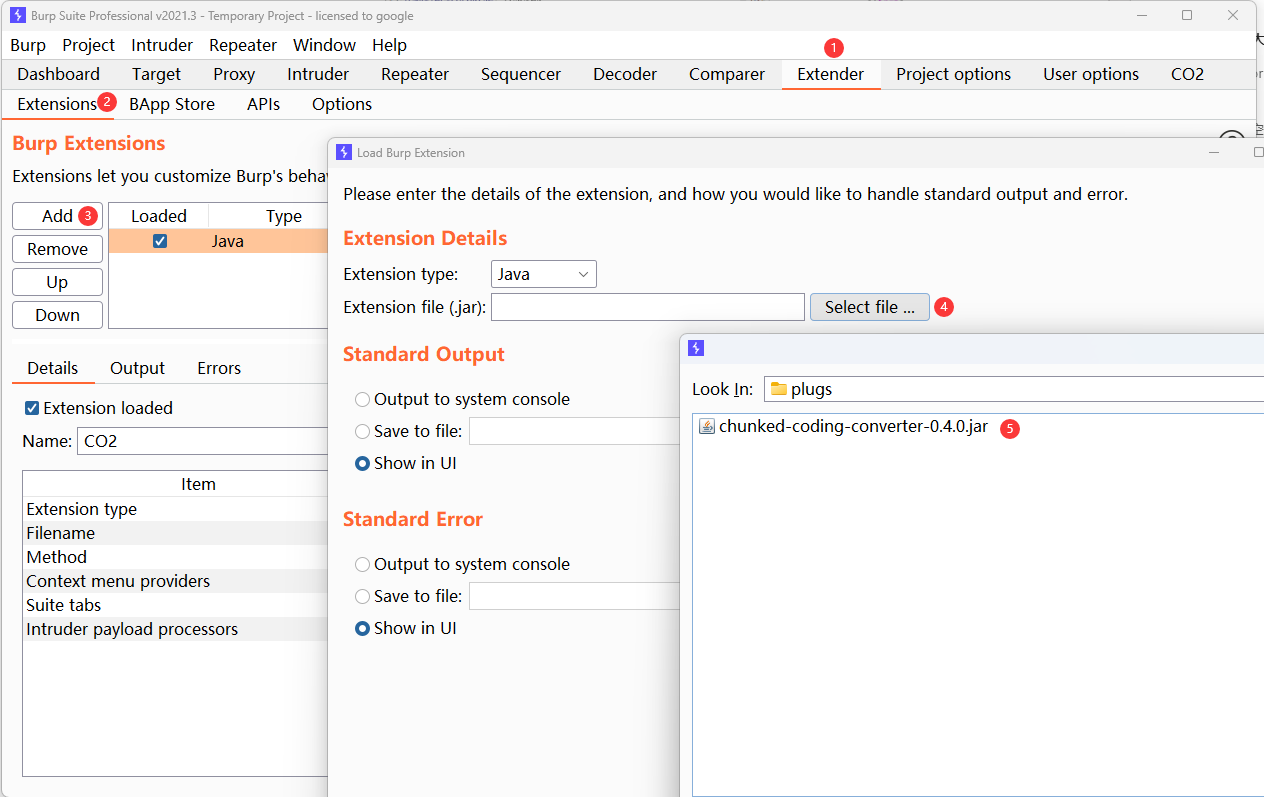The height and width of the screenshot is (797, 1264).
Task: Switch to the BApp Store tab
Action: [x=172, y=104]
